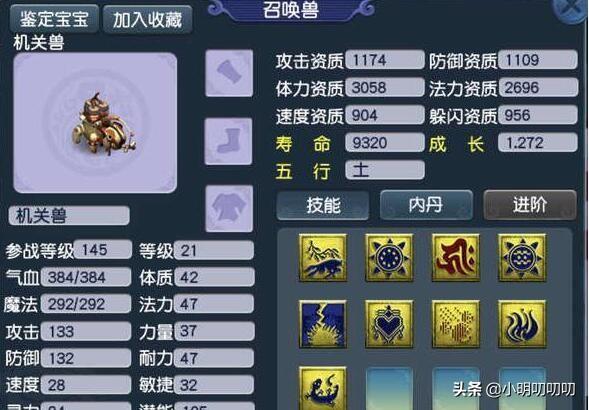Click the blue flames skill icon
Screen dimensions: 589x410
tap(522, 324)
